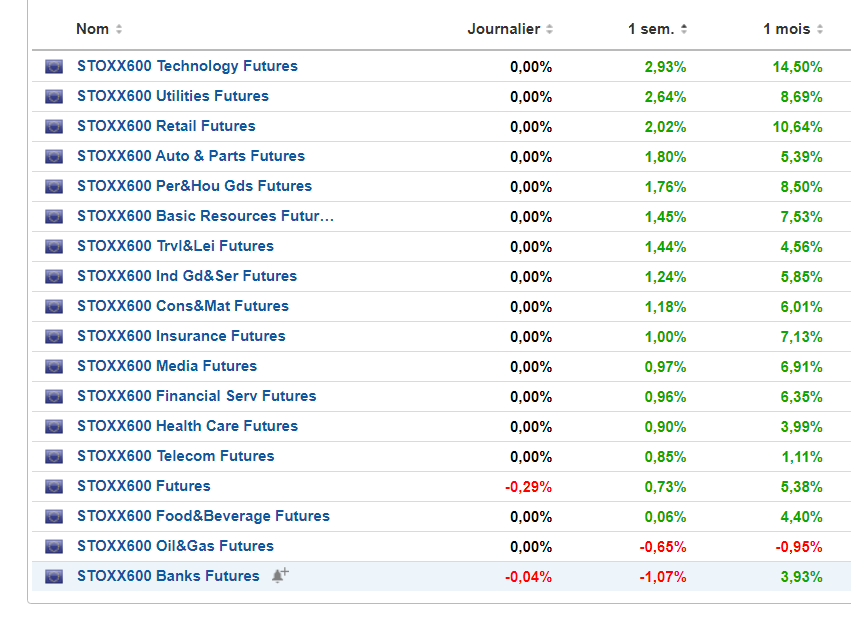Screen dimensions: 851x635
Task: Open STOXX600 Auto & Parts Futures link
Action: pos(190,156)
